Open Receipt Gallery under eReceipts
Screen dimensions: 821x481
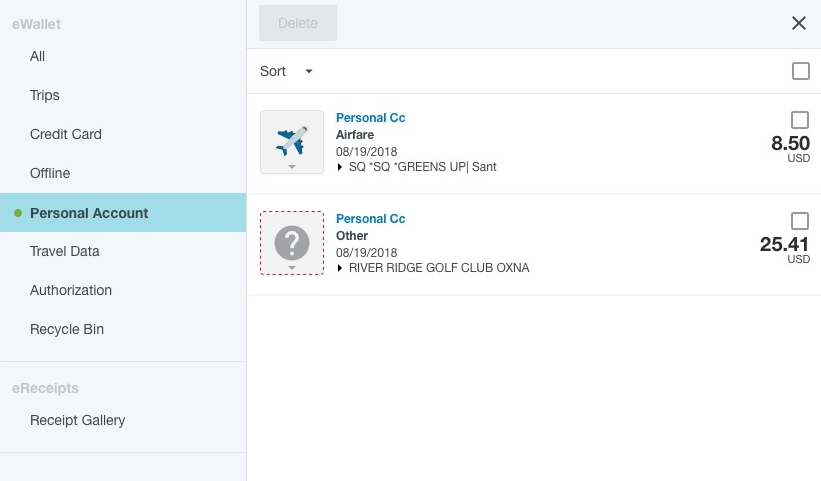pos(78,420)
